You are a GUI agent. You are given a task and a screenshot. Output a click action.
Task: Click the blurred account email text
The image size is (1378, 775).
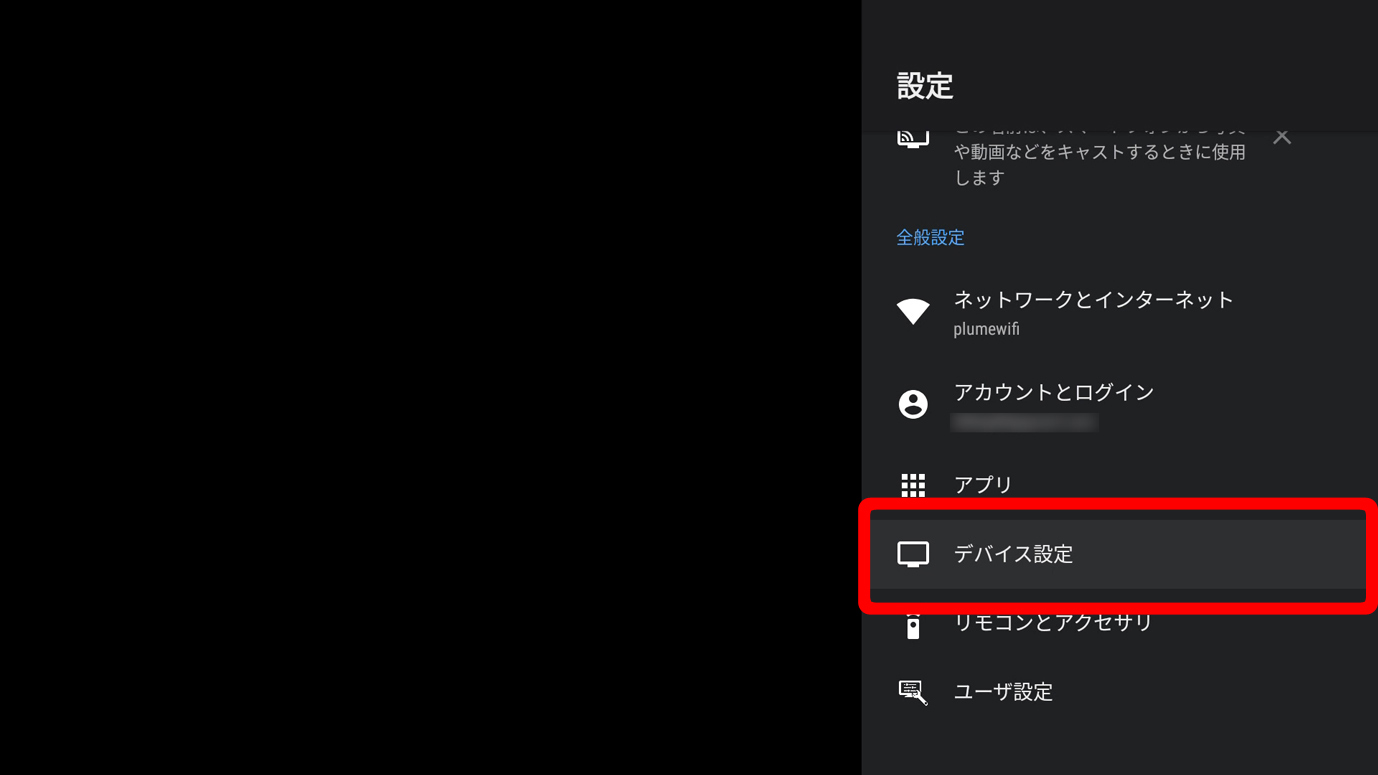point(1024,422)
